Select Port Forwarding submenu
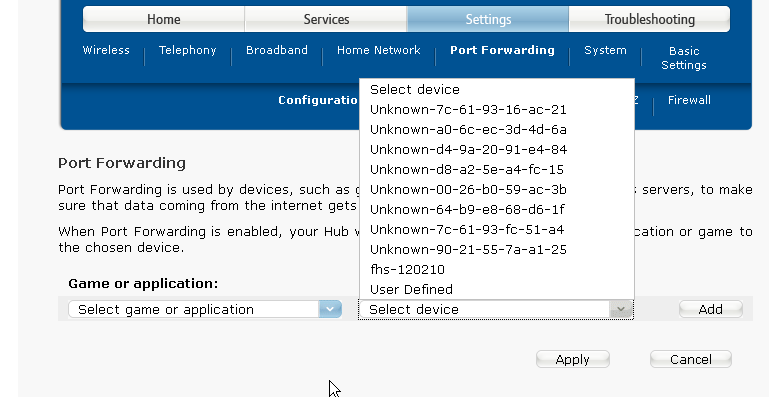Viewport: 769px width, 397px height. point(502,50)
